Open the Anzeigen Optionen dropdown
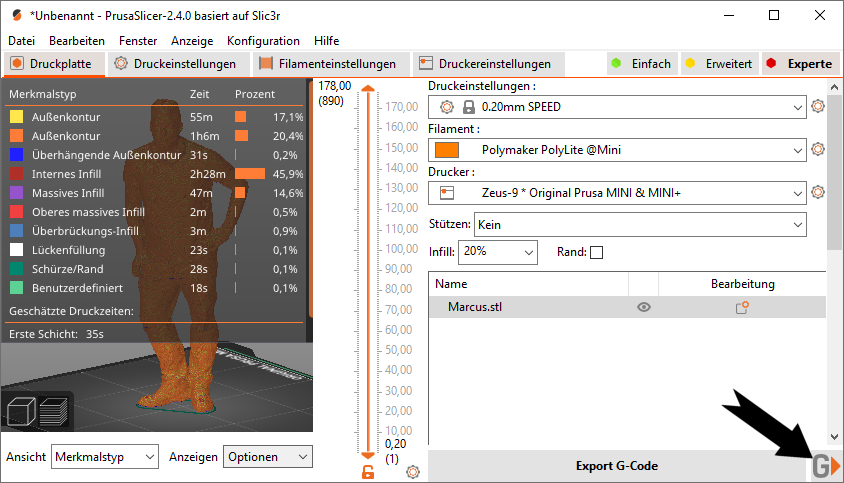This screenshot has height=483, width=844. [268, 457]
